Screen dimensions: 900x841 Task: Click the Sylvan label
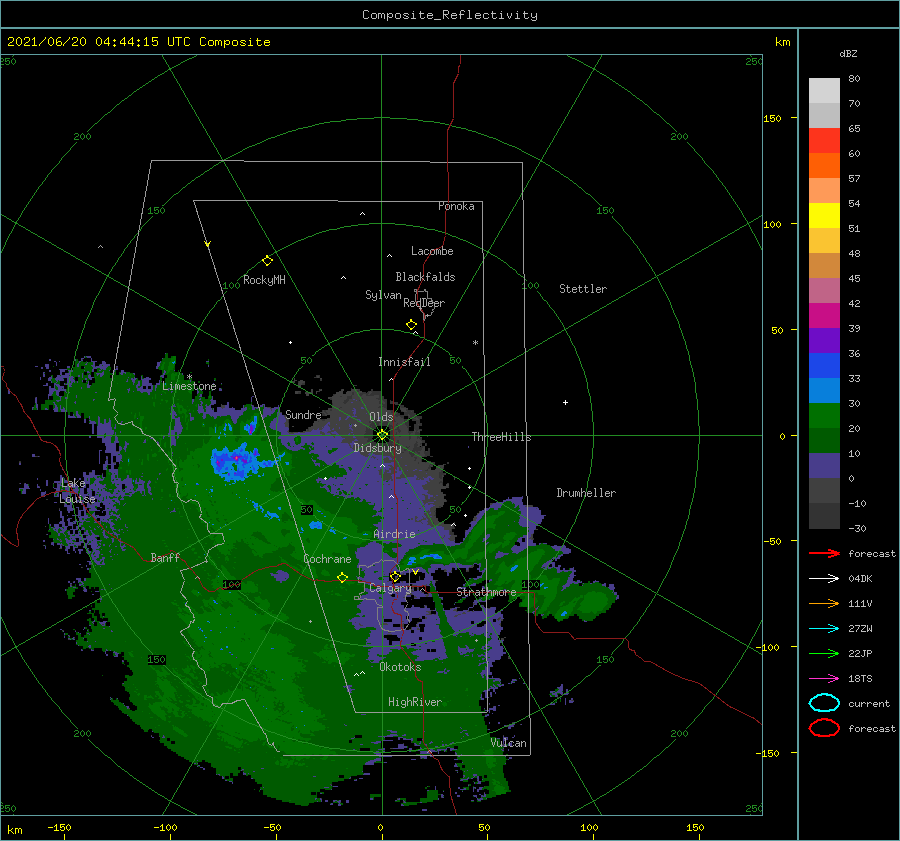[383, 295]
